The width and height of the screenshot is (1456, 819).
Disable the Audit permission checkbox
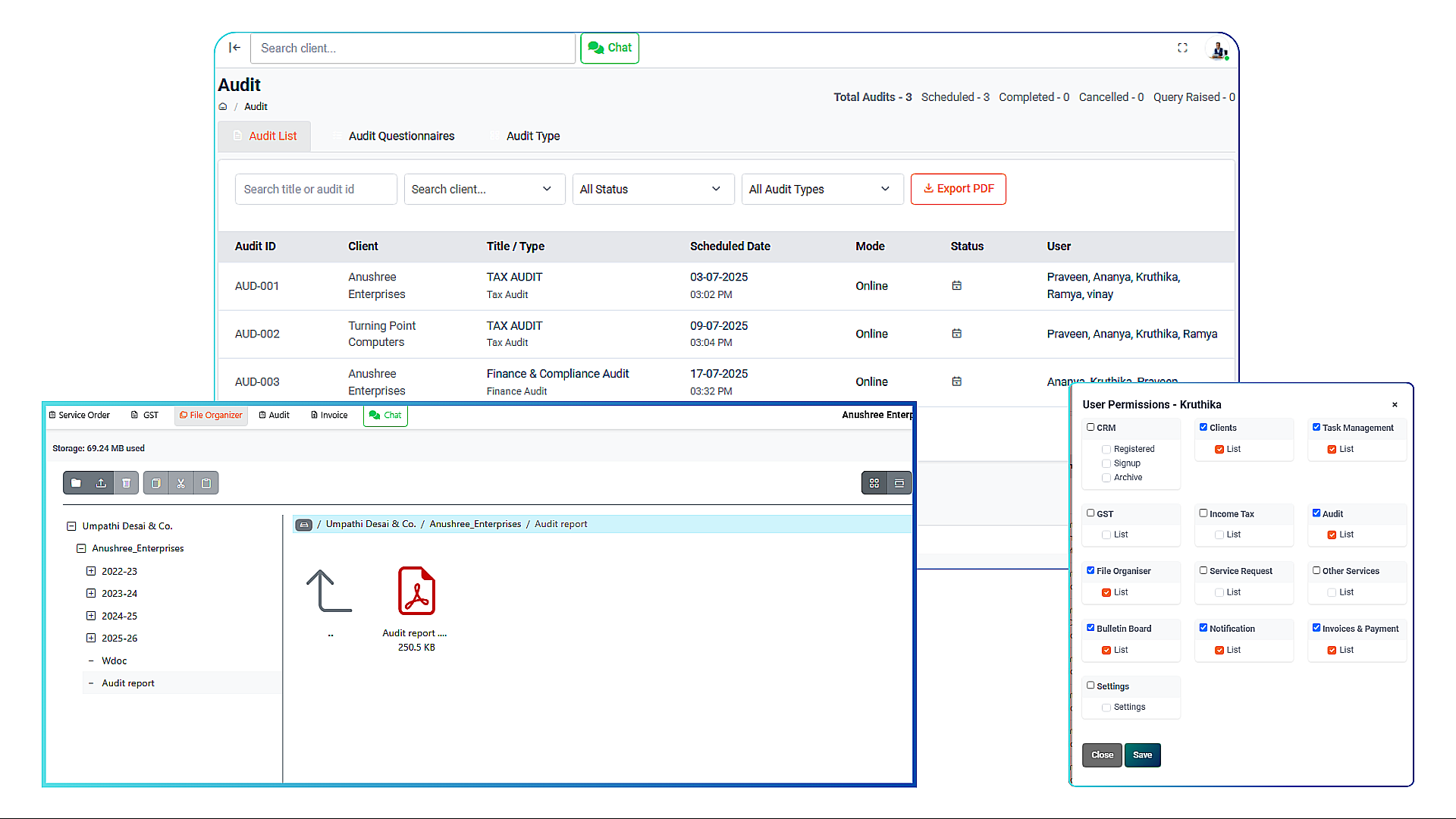tap(1317, 513)
